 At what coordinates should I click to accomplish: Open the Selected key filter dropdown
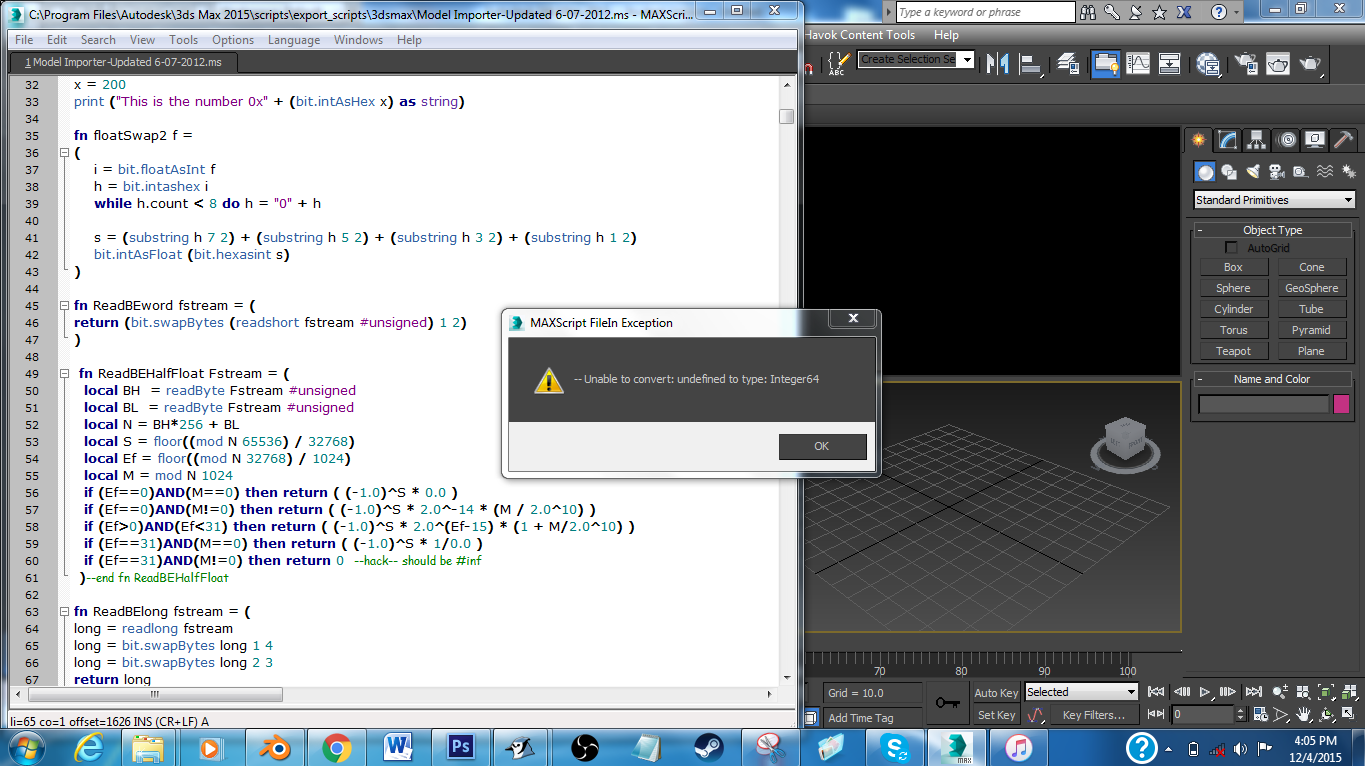(1081, 692)
